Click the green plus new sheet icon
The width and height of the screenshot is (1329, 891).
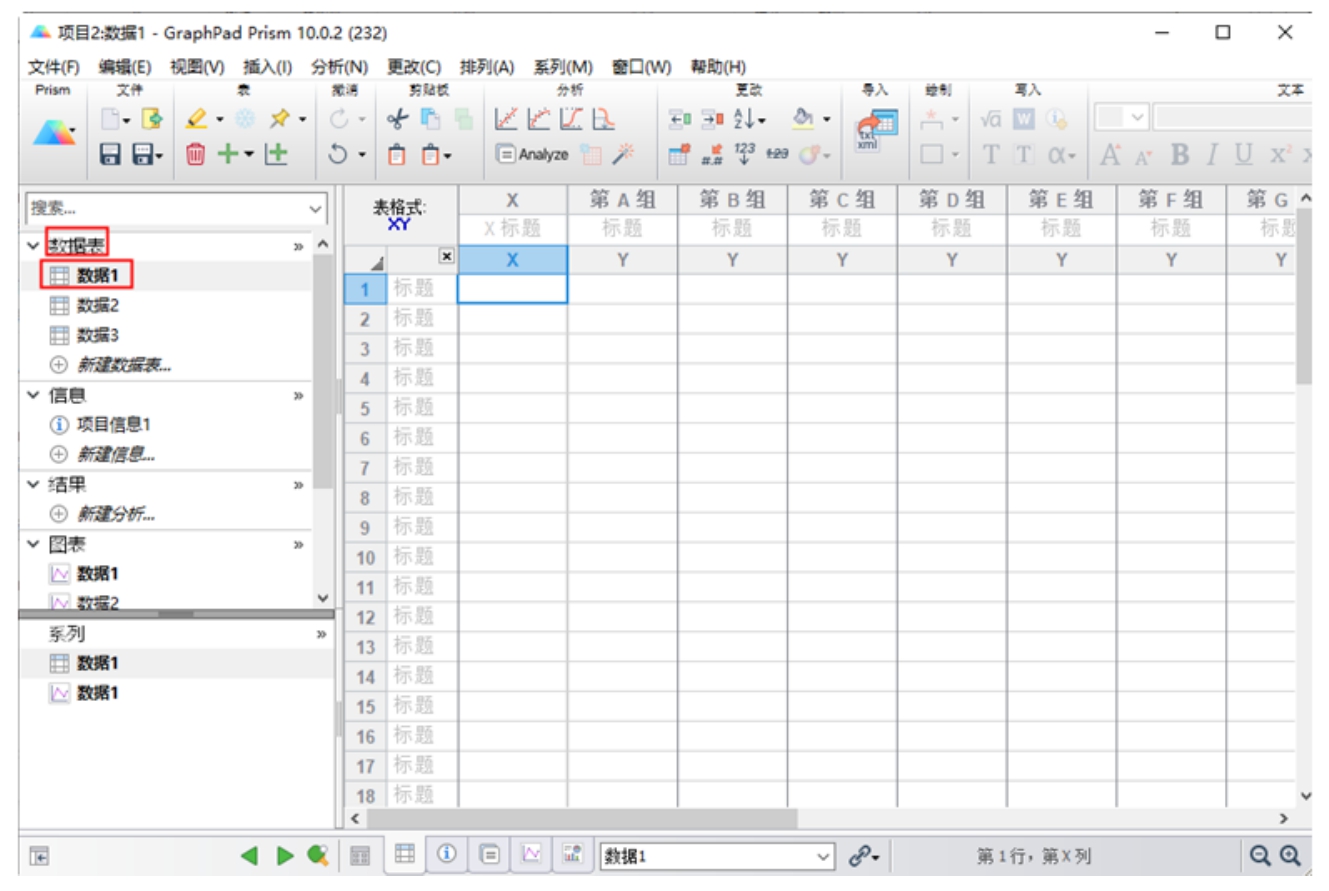point(229,154)
